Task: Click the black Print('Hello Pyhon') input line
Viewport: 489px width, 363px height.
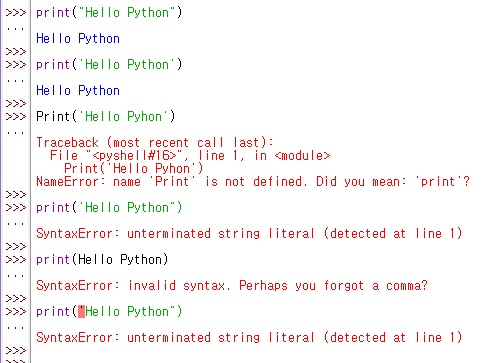Action: pyautogui.click(x=105, y=116)
